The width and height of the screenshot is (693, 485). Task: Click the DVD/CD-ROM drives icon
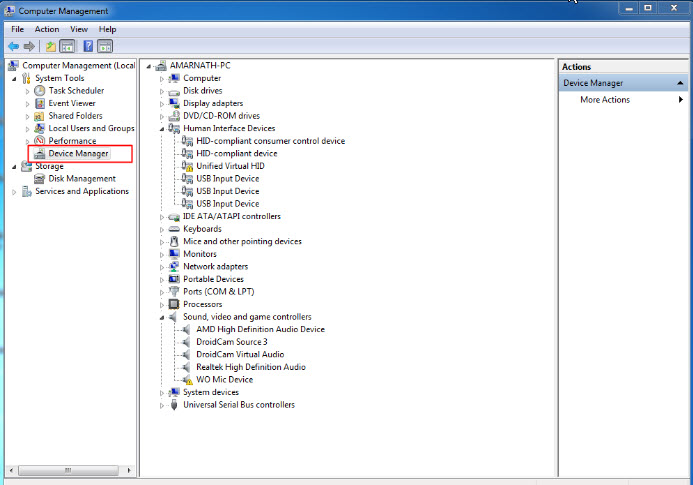[174, 116]
